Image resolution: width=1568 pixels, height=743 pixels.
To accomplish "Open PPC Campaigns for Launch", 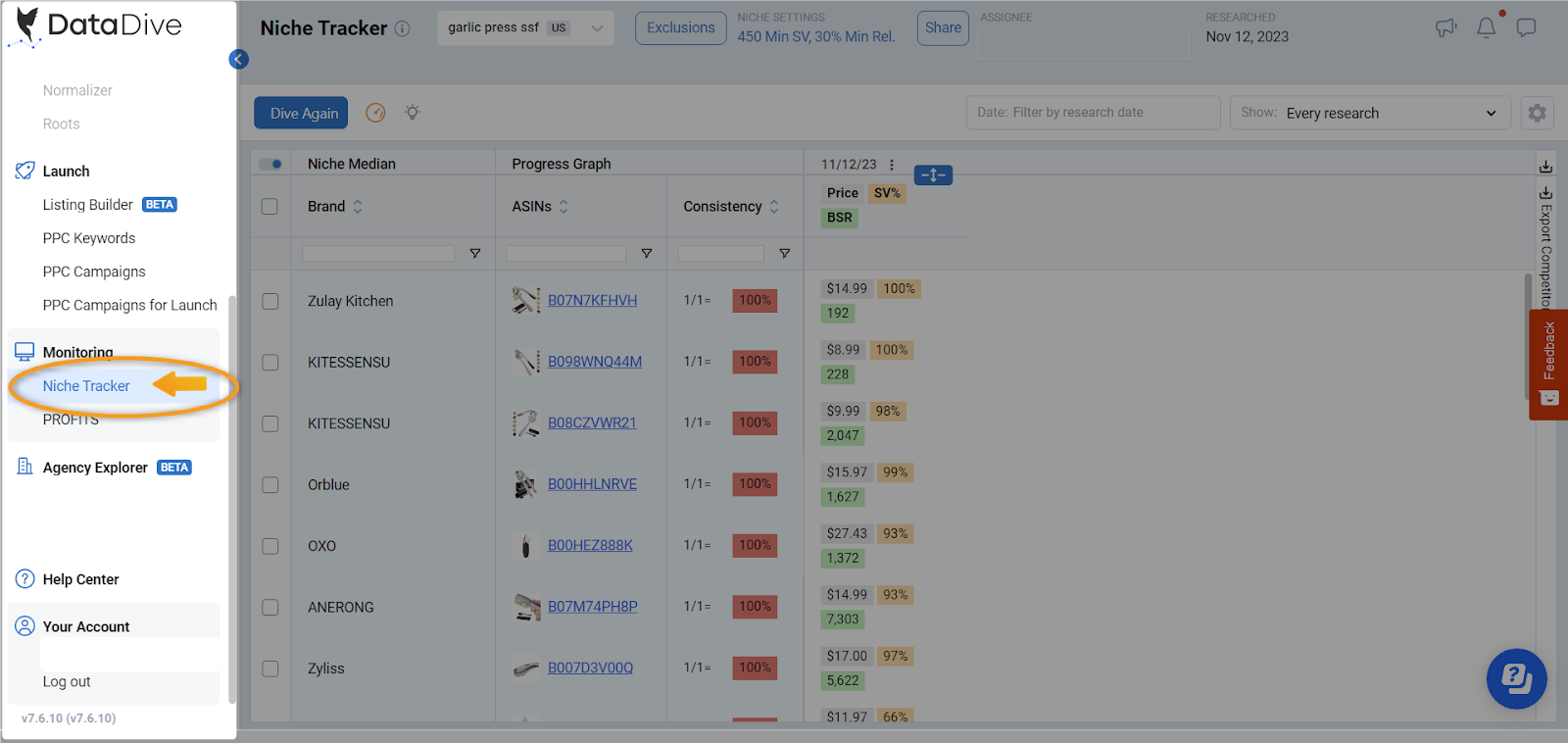I will click(x=129, y=305).
